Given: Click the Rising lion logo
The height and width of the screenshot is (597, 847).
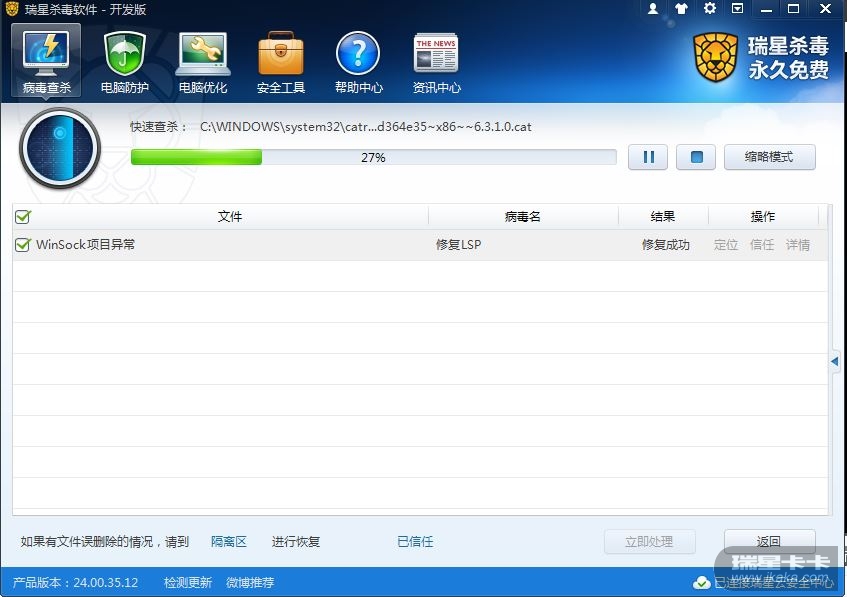Looking at the screenshot, I should click(x=715, y=57).
